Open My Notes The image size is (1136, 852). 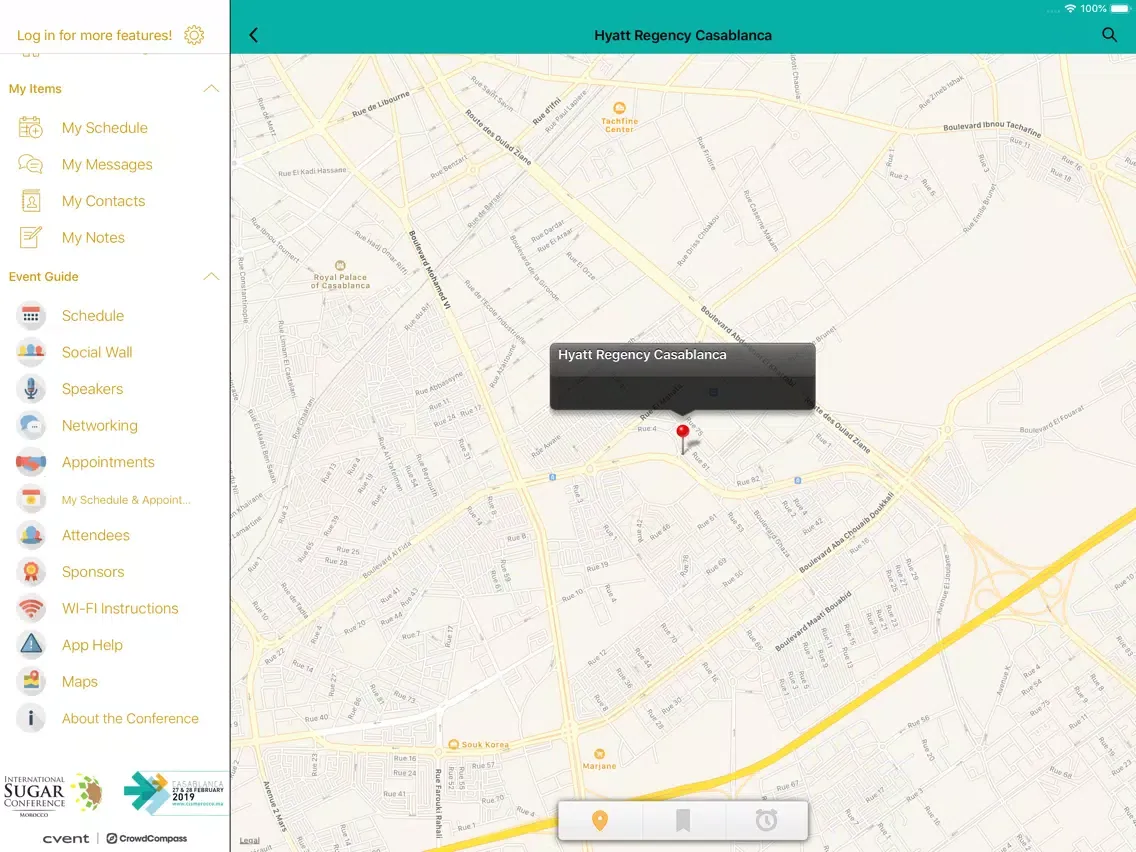(x=93, y=238)
